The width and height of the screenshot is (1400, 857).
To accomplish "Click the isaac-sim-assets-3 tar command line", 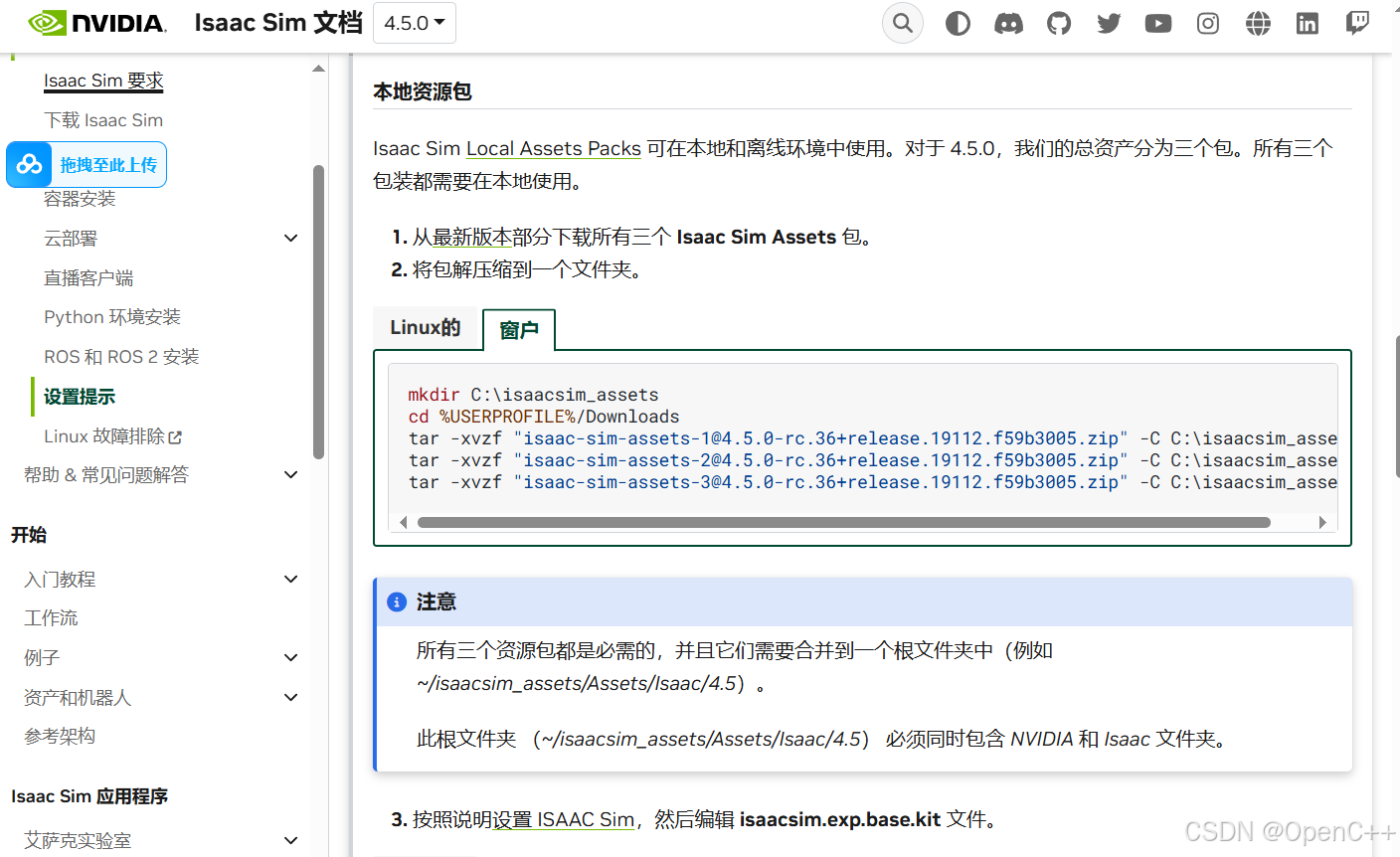I will click(x=872, y=482).
